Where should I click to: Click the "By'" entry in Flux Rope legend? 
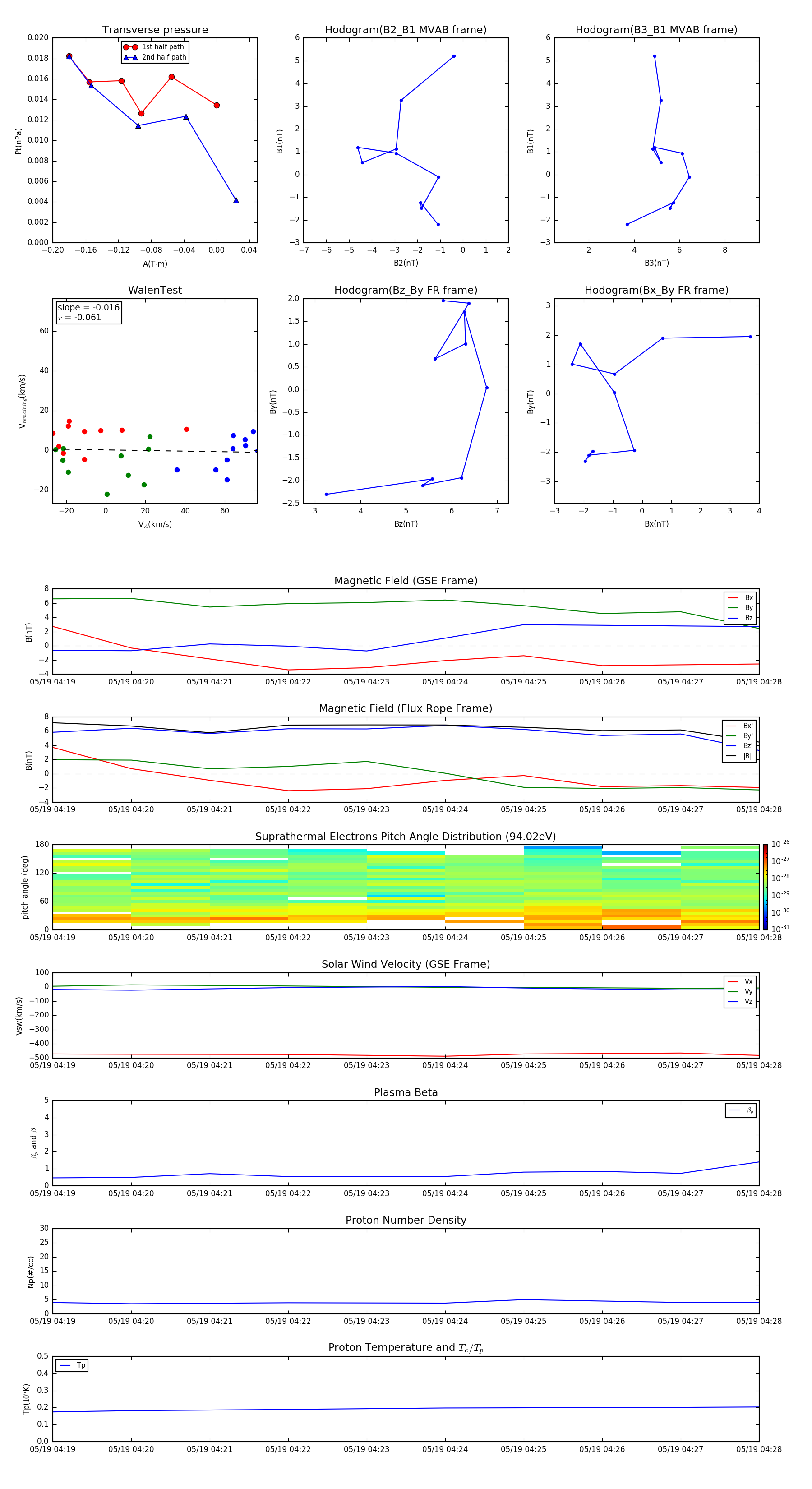point(739,736)
